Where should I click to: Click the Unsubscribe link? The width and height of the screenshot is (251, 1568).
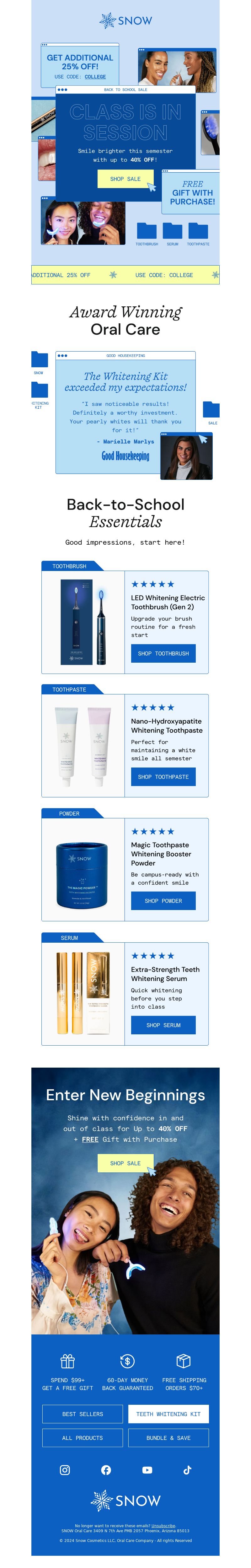163,1526
